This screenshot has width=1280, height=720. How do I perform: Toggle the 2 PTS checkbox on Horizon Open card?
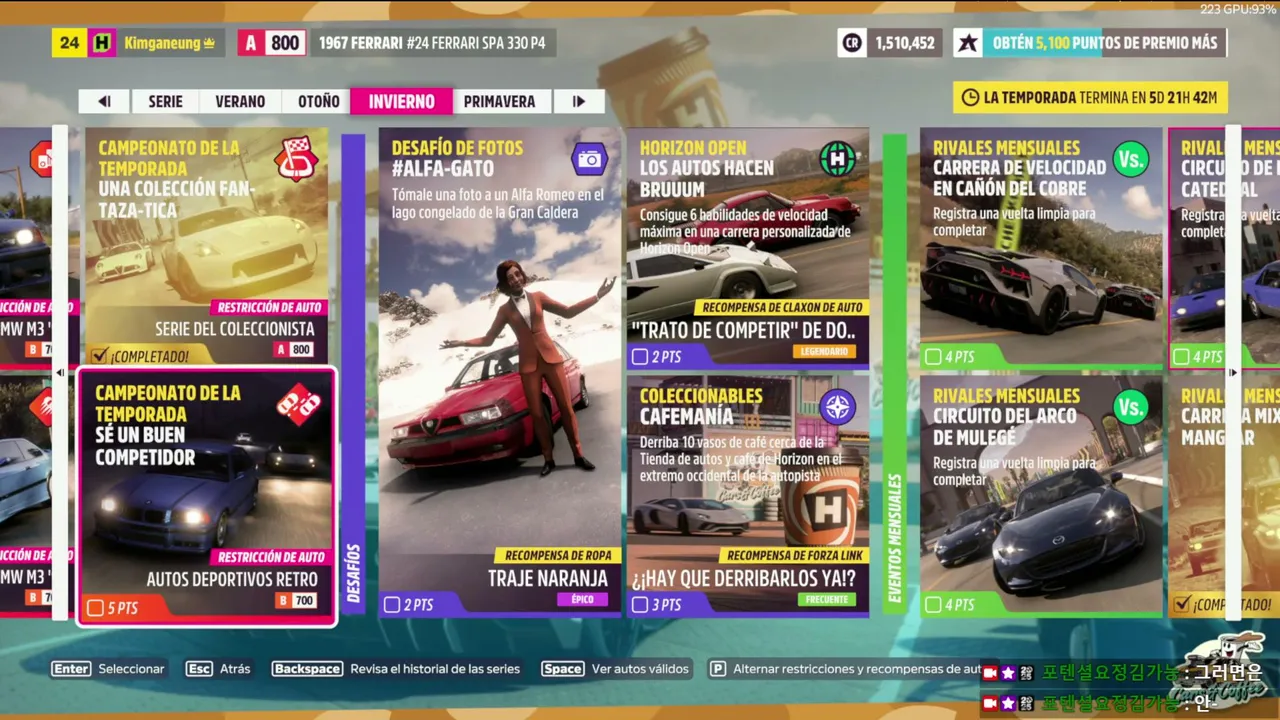pos(640,357)
